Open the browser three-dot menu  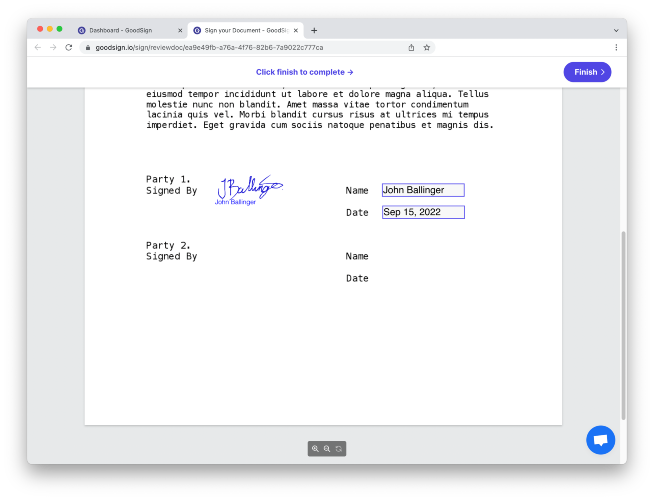(x=616, y=48)
